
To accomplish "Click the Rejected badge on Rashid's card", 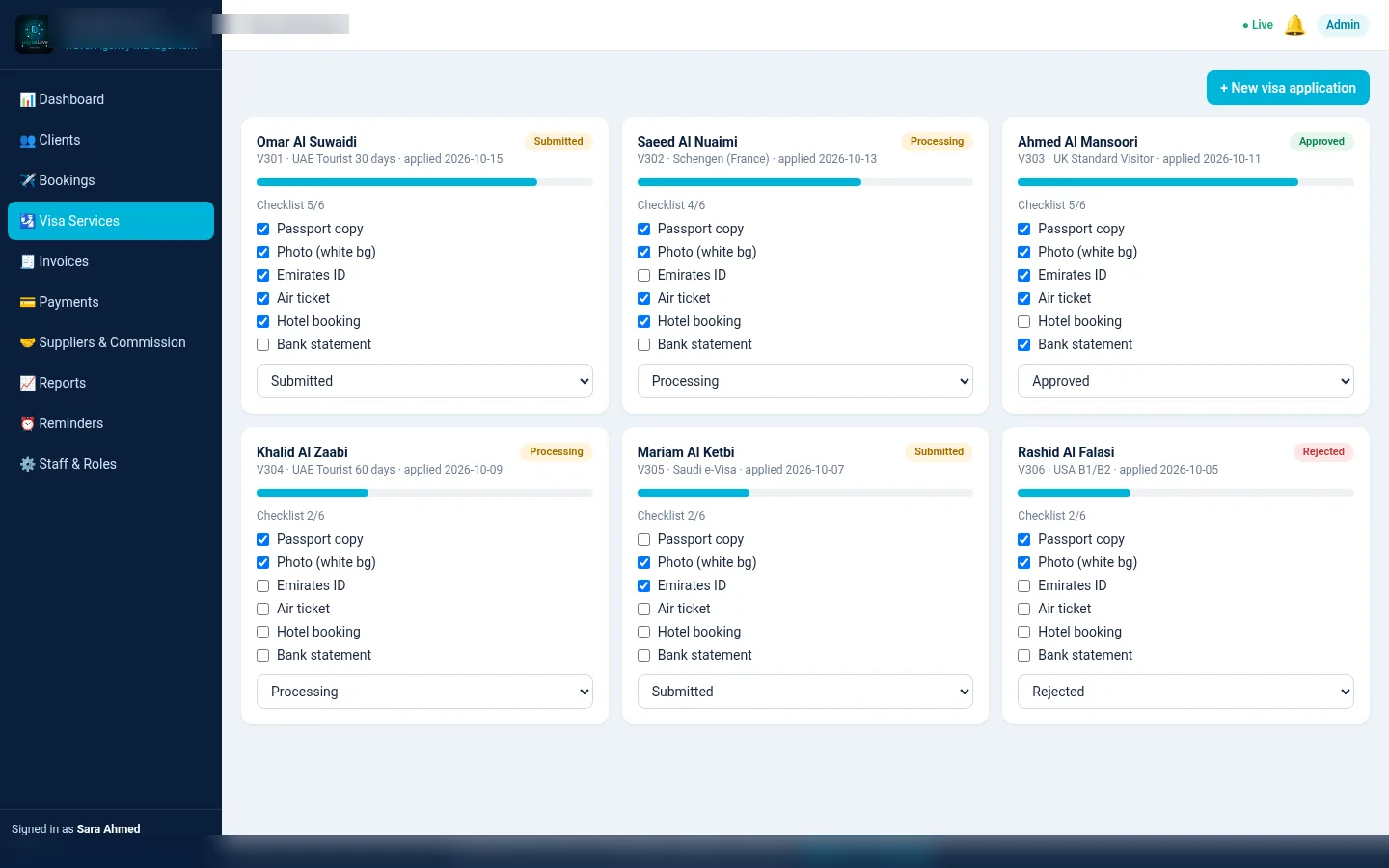I will click(x=1323, y=451).
